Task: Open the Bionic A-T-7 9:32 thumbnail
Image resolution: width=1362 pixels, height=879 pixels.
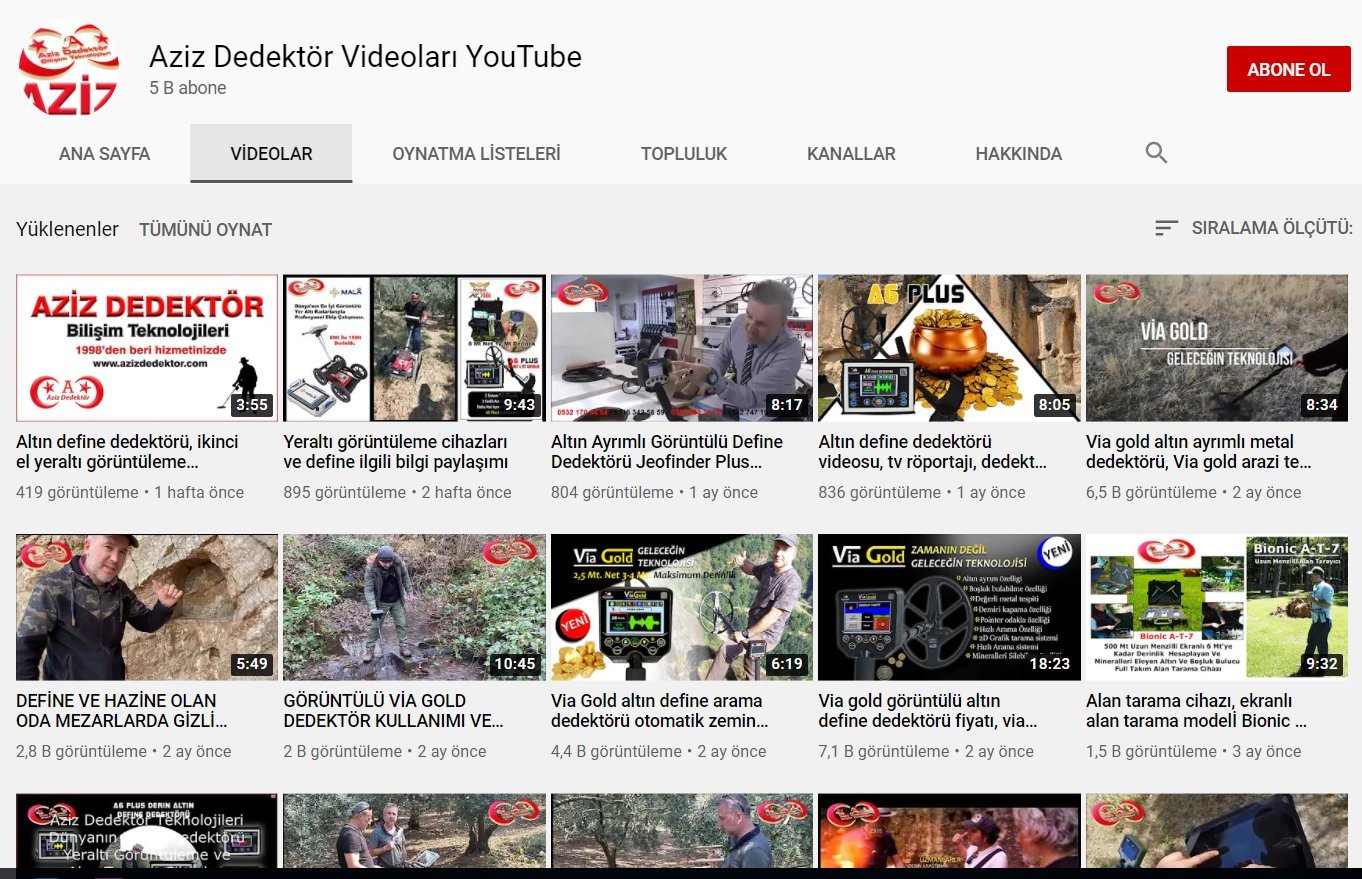Action: [x=1217, y=607]
